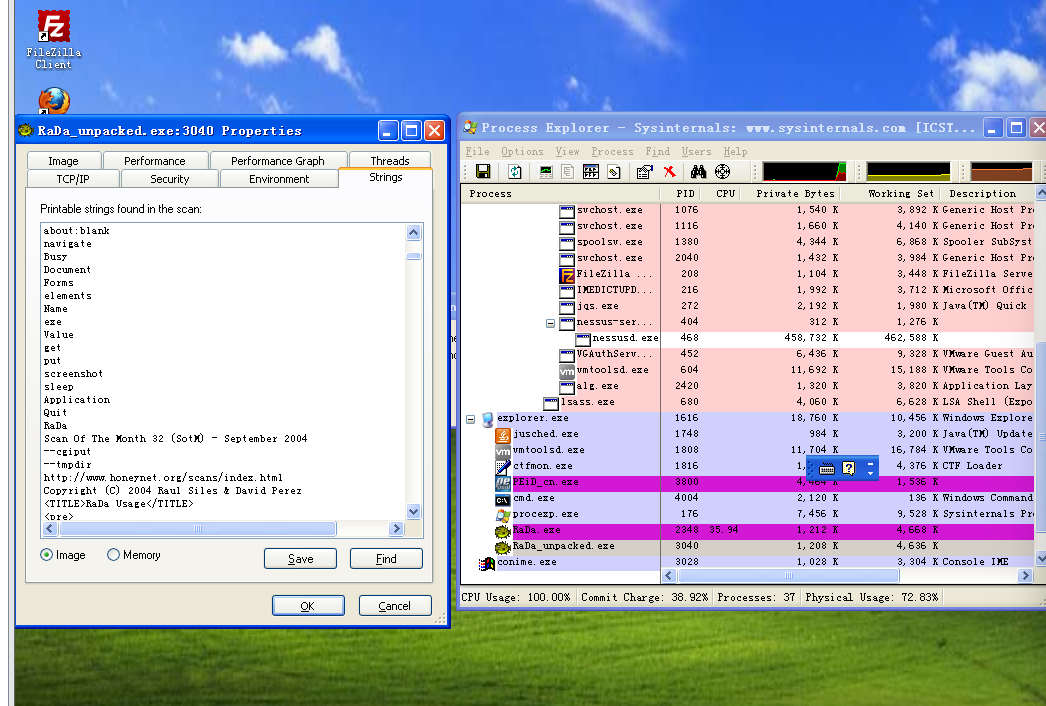Select the lsass.exe process row
Screen dimensions: 1046x706
(747, 402)
